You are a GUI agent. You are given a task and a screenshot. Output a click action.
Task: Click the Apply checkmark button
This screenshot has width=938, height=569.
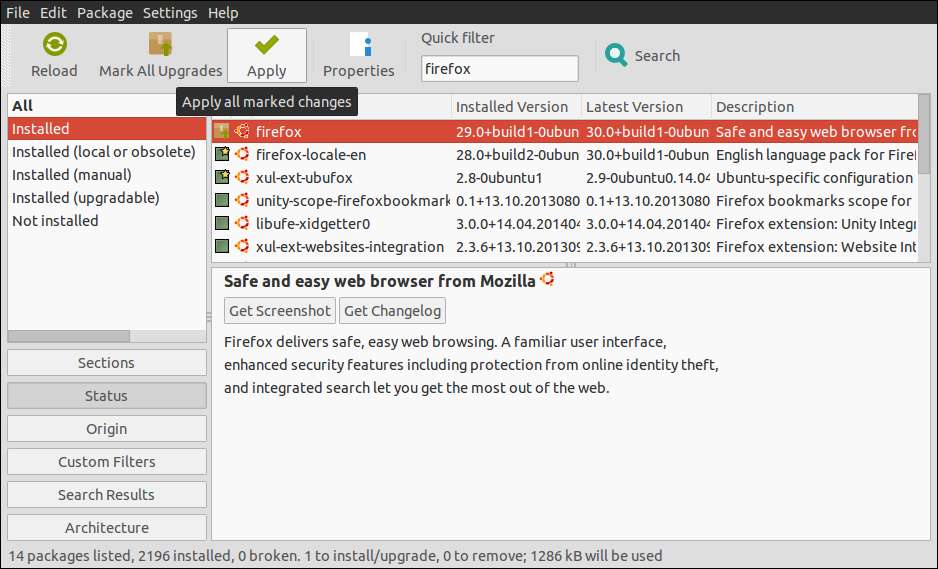[267, 55]
